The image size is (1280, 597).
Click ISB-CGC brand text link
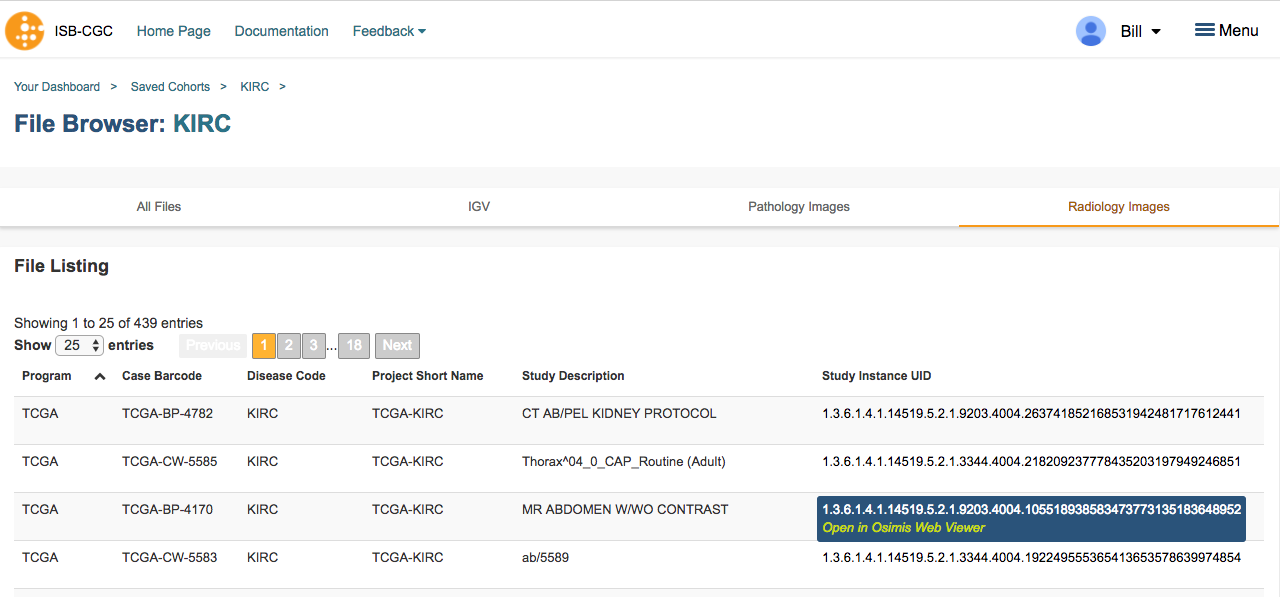click(84, 31)
